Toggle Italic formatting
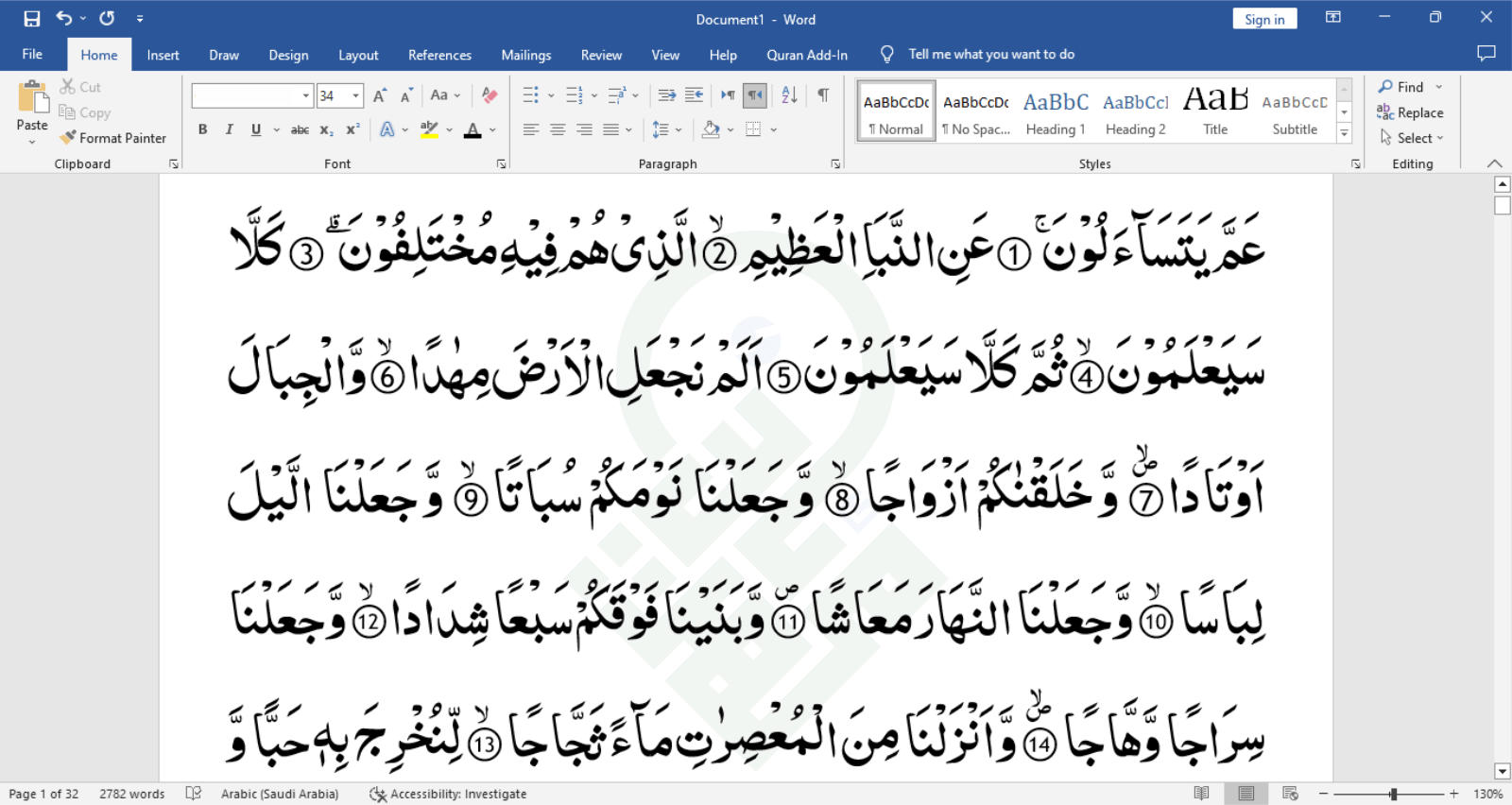 [229, 129]
